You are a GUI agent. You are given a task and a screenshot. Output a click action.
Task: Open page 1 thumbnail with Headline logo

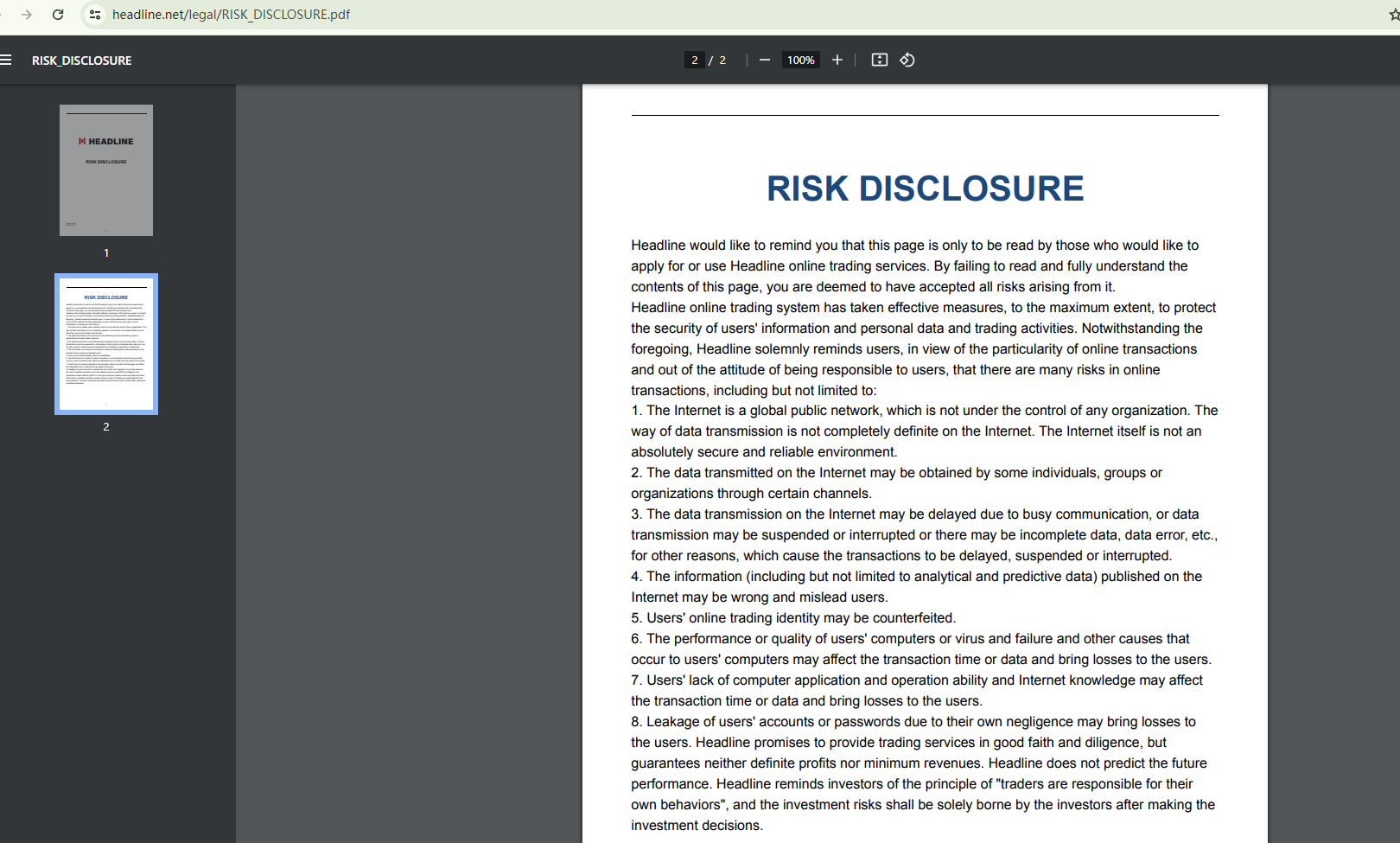[x=106, y=170]
